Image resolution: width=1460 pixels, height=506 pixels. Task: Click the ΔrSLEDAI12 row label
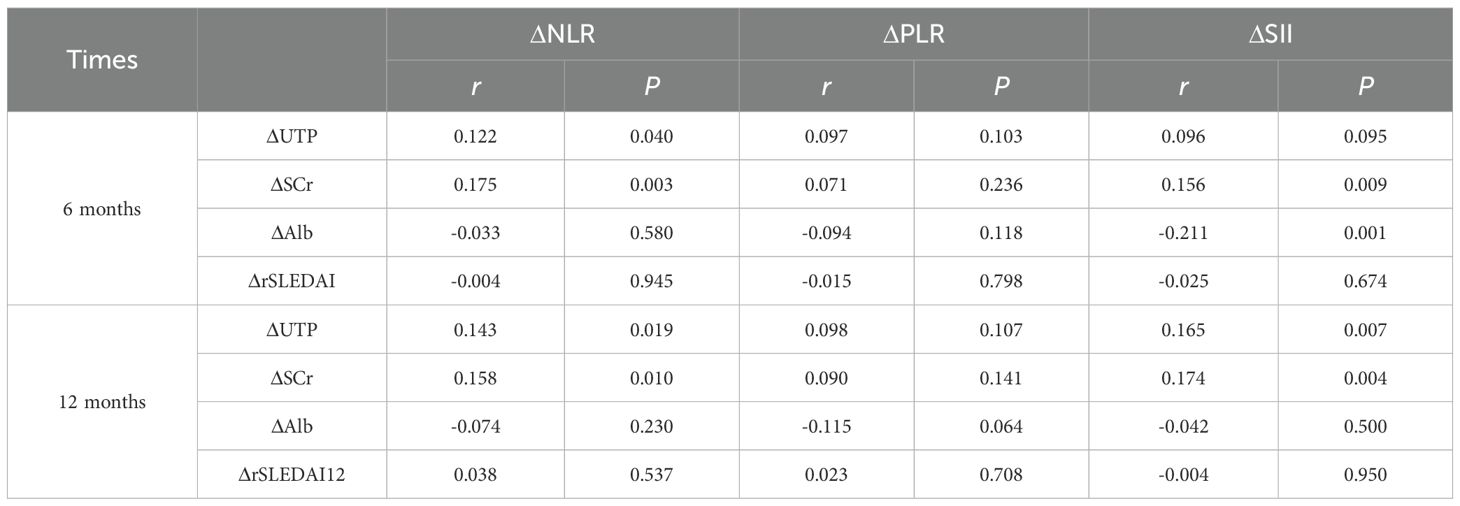(x=291, y=475)
